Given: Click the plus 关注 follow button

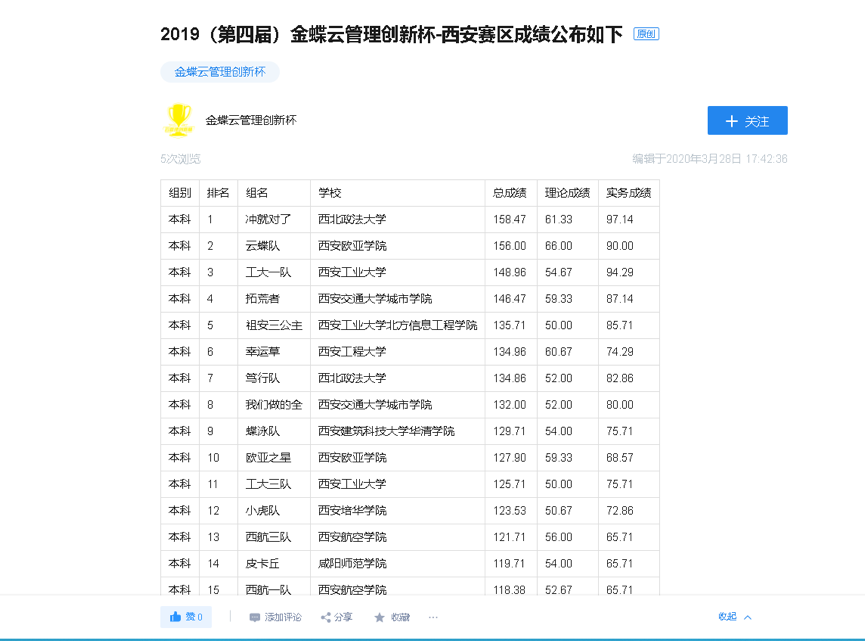Looking at the screenshot, I should pos(747,121).
